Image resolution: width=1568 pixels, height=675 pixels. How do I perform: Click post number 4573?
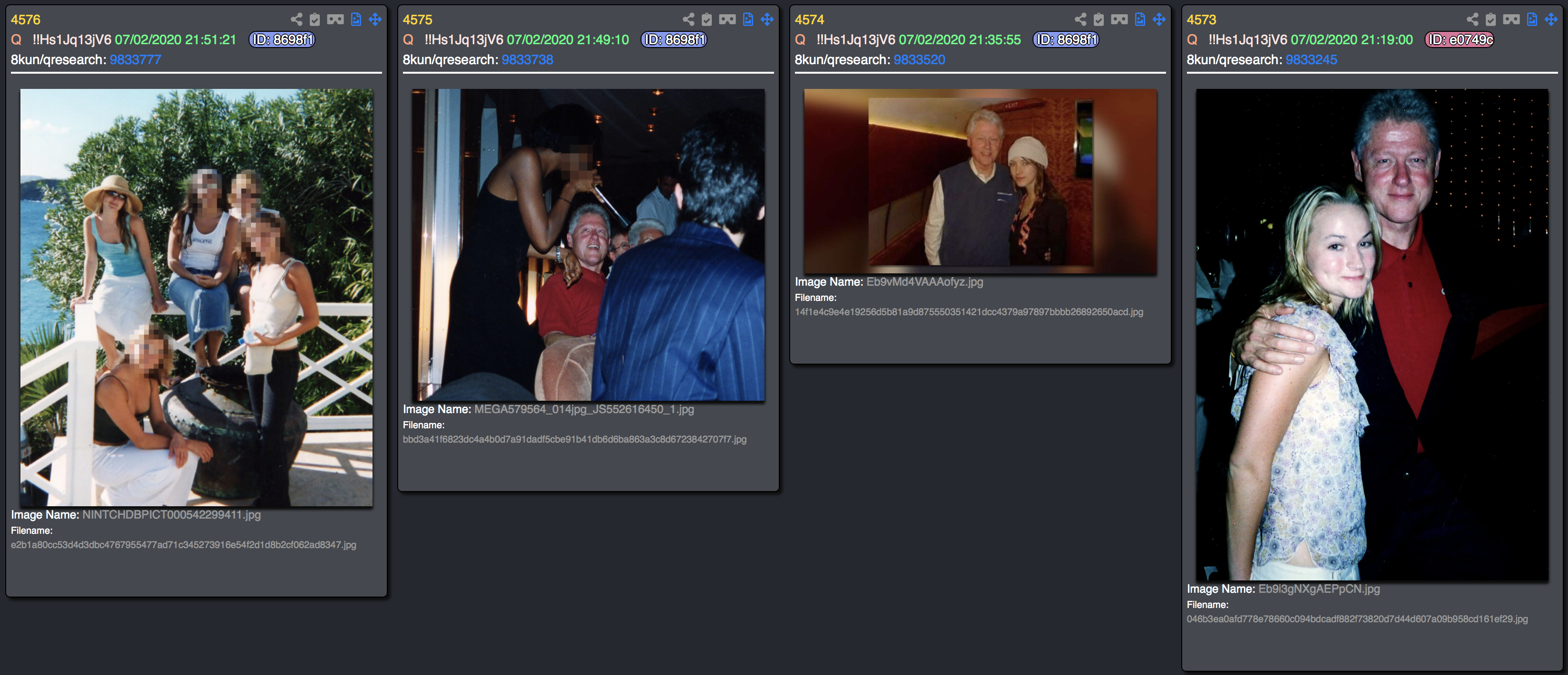1202,19
